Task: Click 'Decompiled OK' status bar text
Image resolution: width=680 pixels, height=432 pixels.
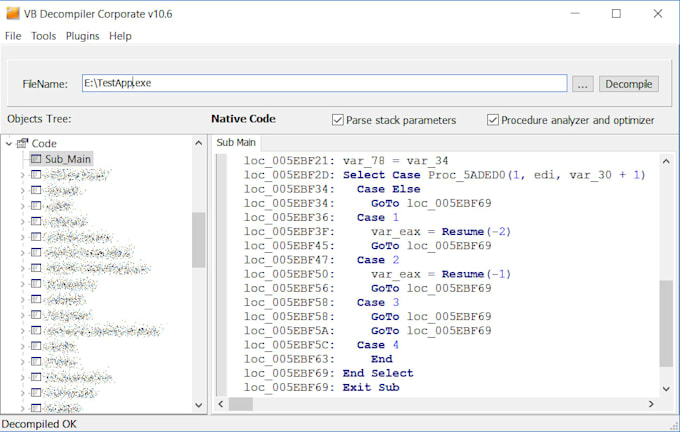Action: 39,424
